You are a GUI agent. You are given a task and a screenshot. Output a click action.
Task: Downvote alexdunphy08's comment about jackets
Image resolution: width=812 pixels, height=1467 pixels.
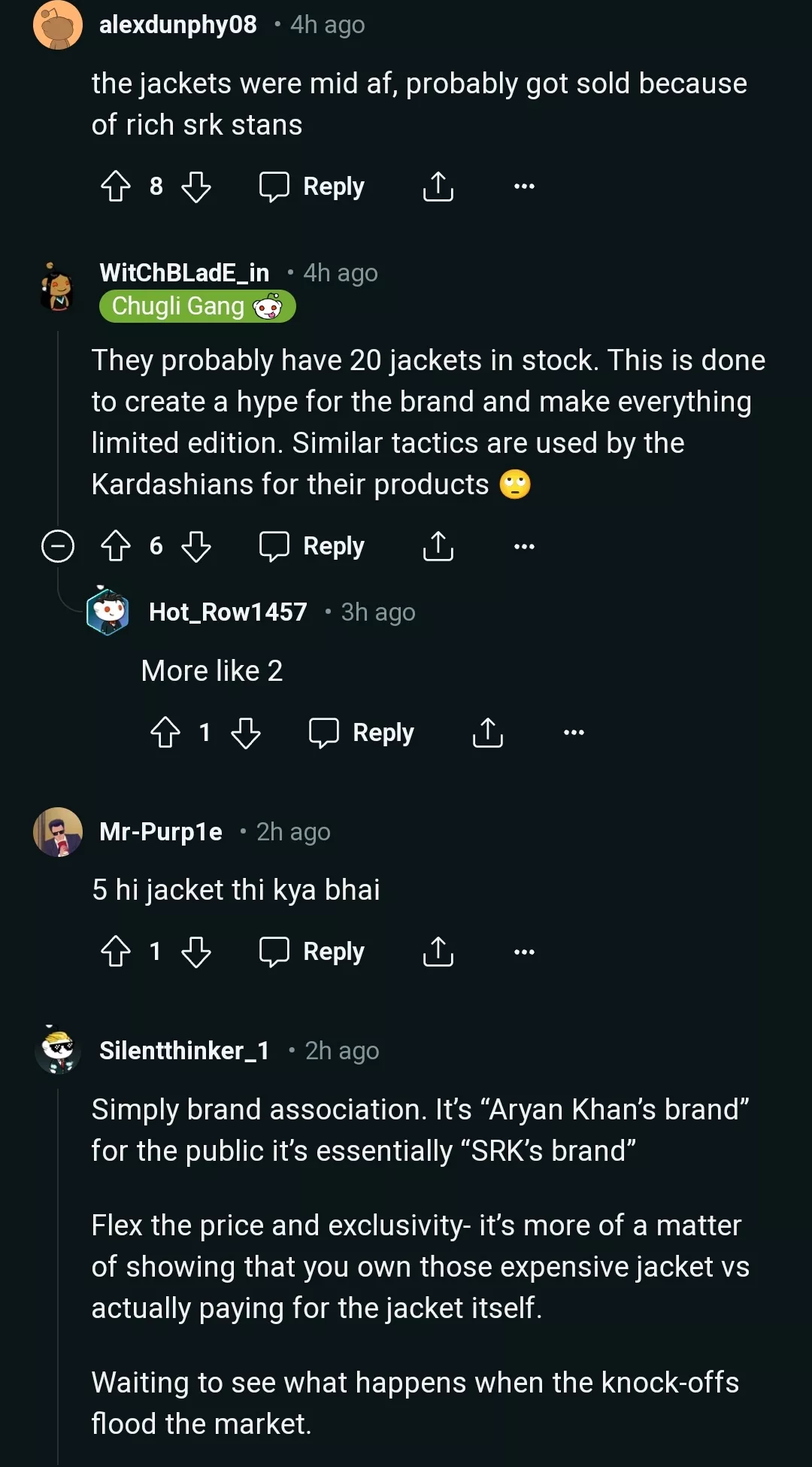point(196,187)
